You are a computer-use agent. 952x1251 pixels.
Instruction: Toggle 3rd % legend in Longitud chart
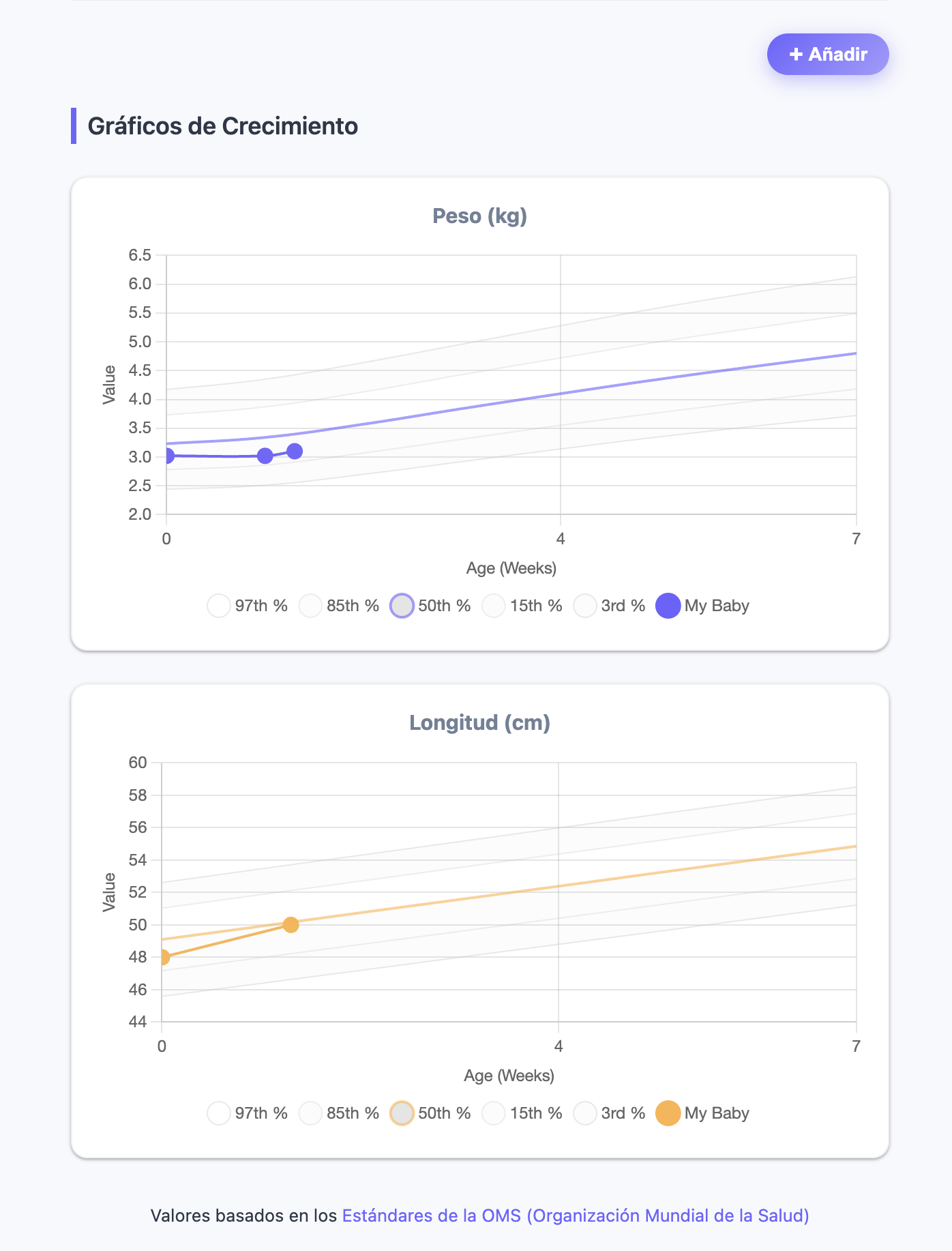click(610, 1113)
